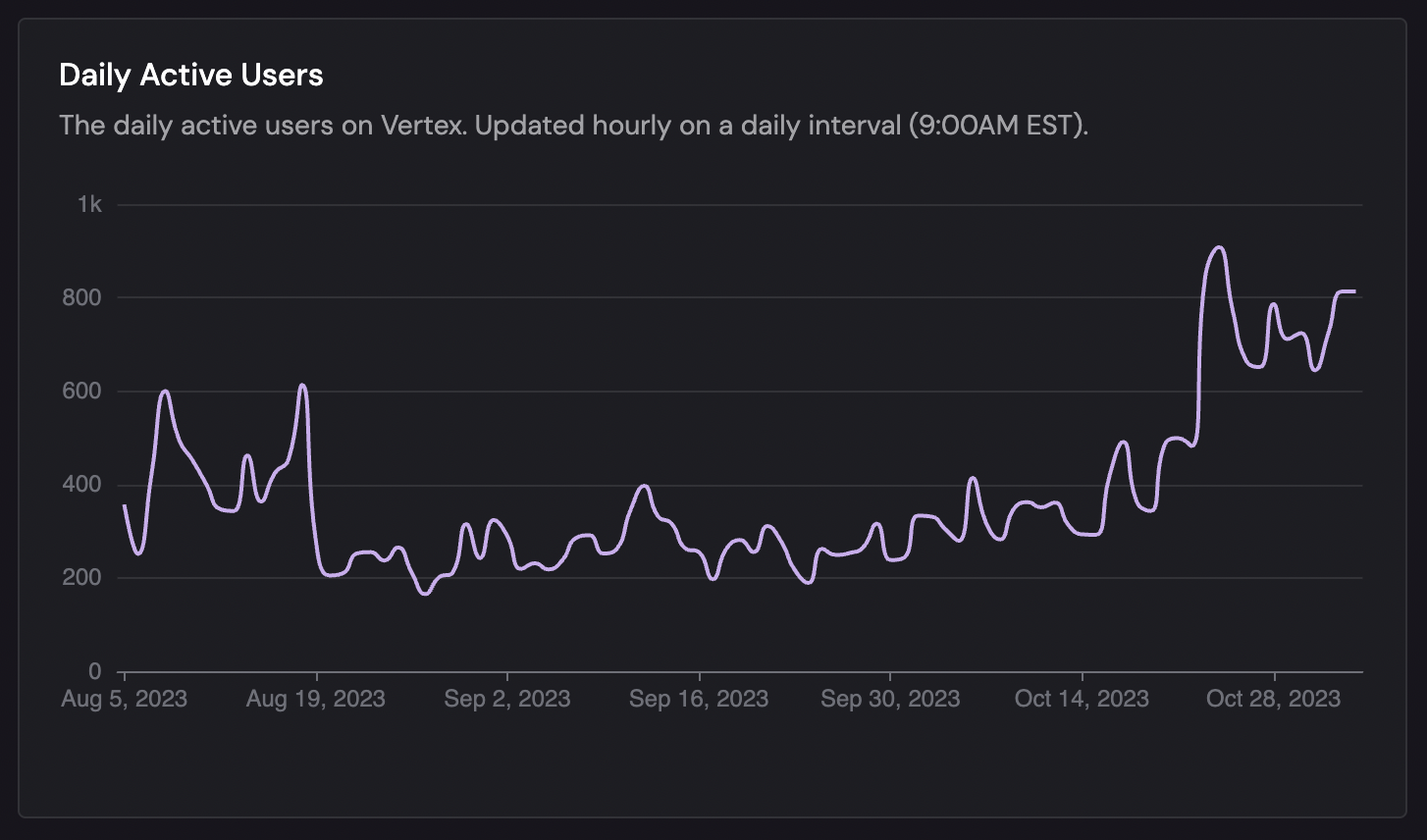Click the 1k y-axis label
This screenshot has height=840, width=1427.
click(89, 204)
